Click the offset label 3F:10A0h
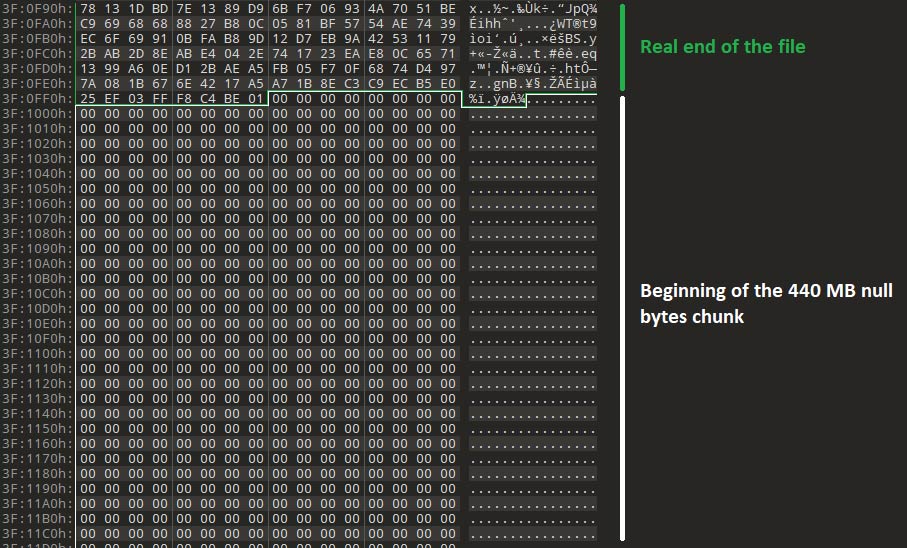907x548 pixels. [35, 264]
